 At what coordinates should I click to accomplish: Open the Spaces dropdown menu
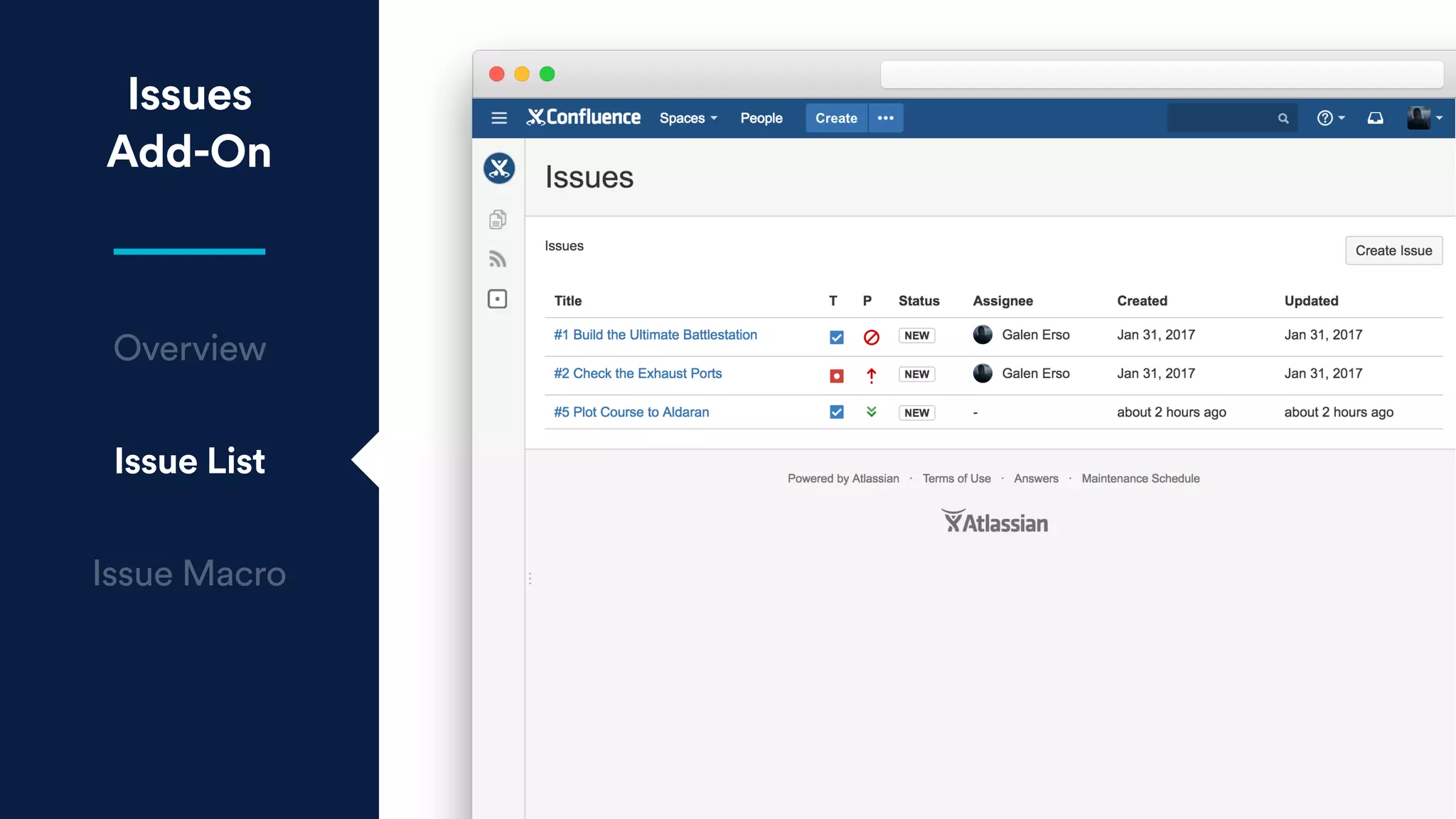click(x=688, y=118)
